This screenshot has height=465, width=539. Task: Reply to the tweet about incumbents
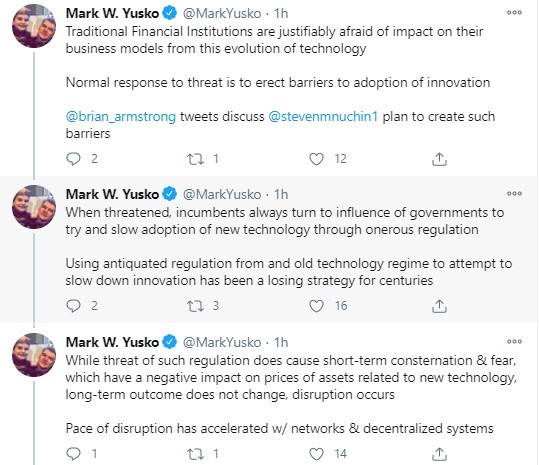pyautogui.click(x=73, y=306)
